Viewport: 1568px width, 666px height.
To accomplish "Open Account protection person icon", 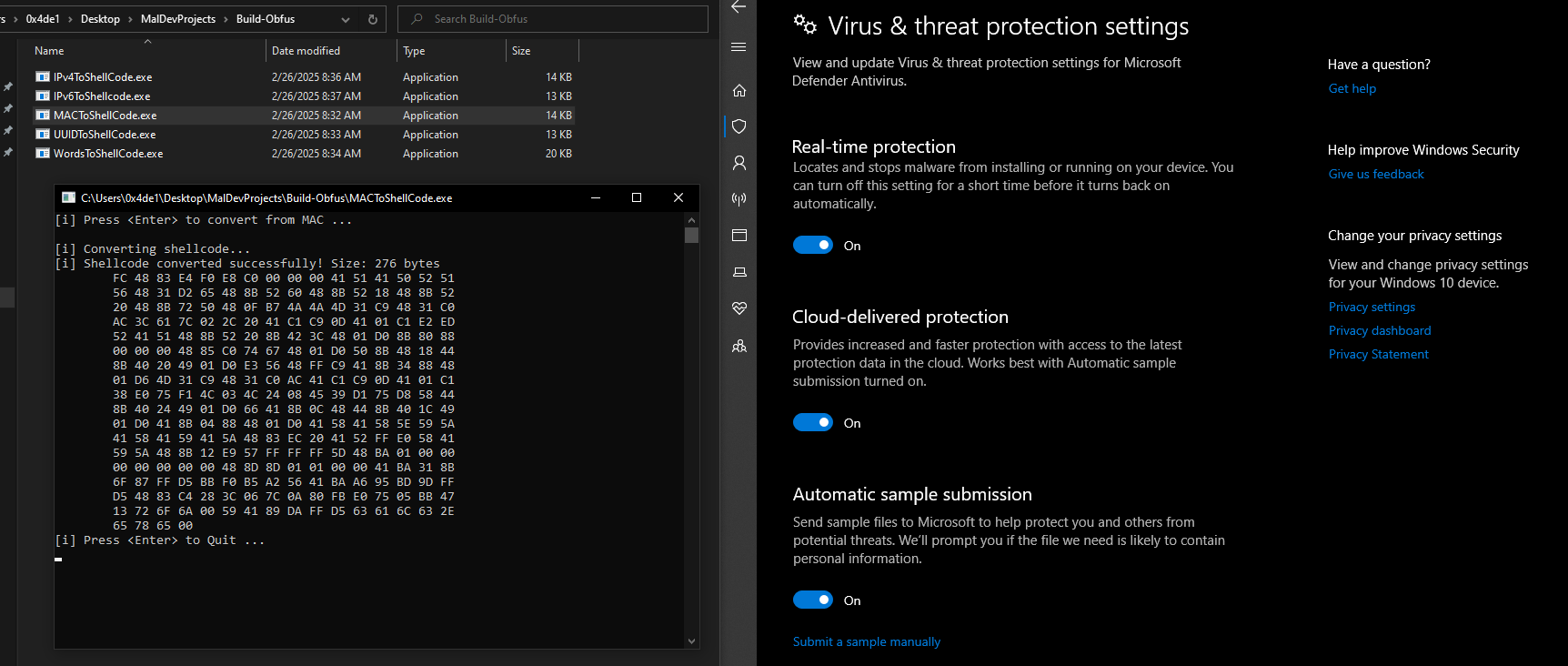I will [739, 163].
